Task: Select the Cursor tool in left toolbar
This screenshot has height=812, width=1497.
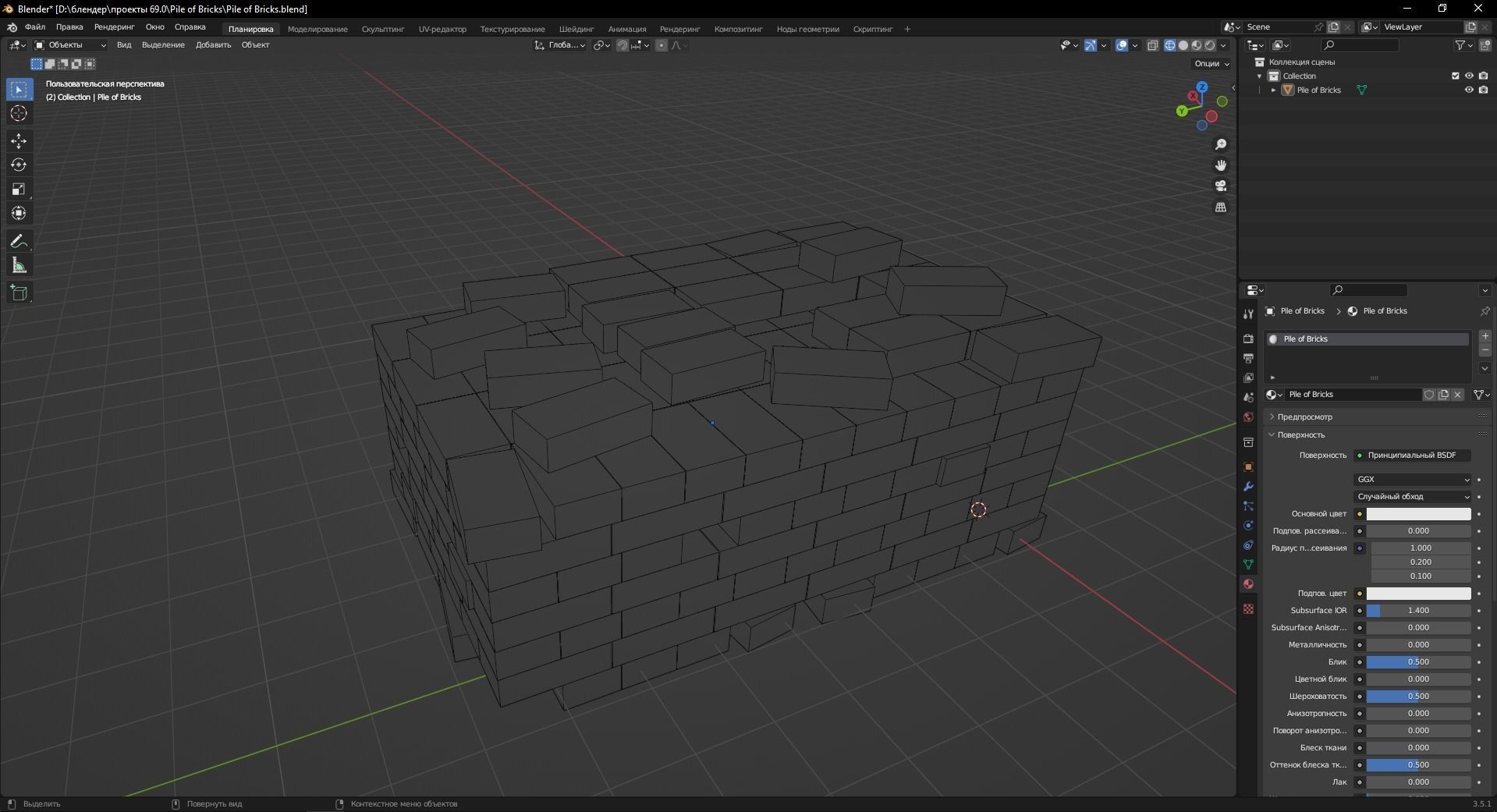Action: (x=19, y=114)
